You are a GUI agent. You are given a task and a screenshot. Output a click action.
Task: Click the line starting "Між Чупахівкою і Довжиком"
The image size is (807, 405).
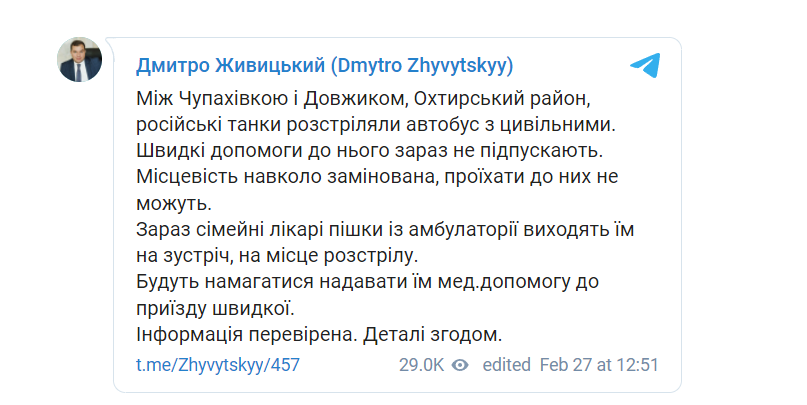pos(363,98)
